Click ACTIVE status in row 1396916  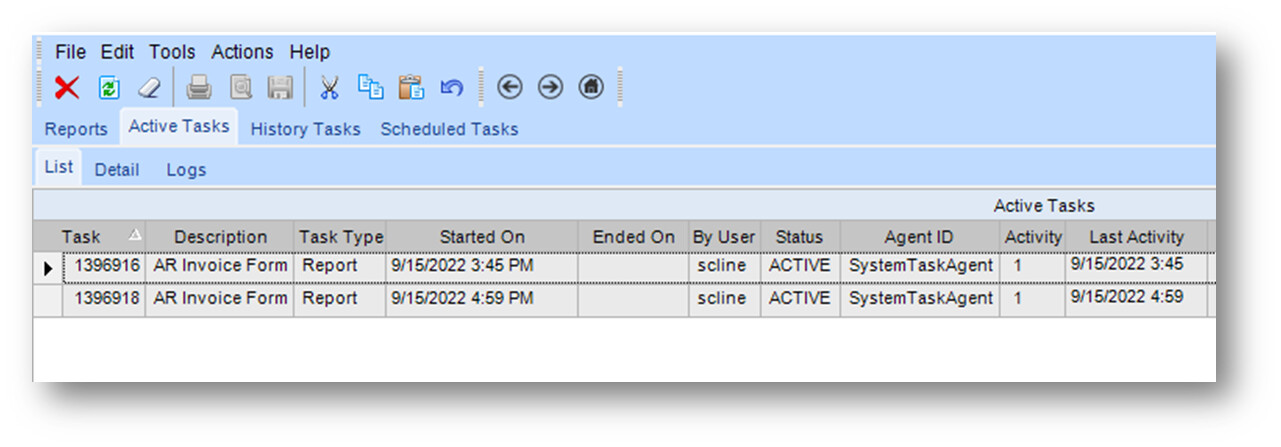(799, 267)
